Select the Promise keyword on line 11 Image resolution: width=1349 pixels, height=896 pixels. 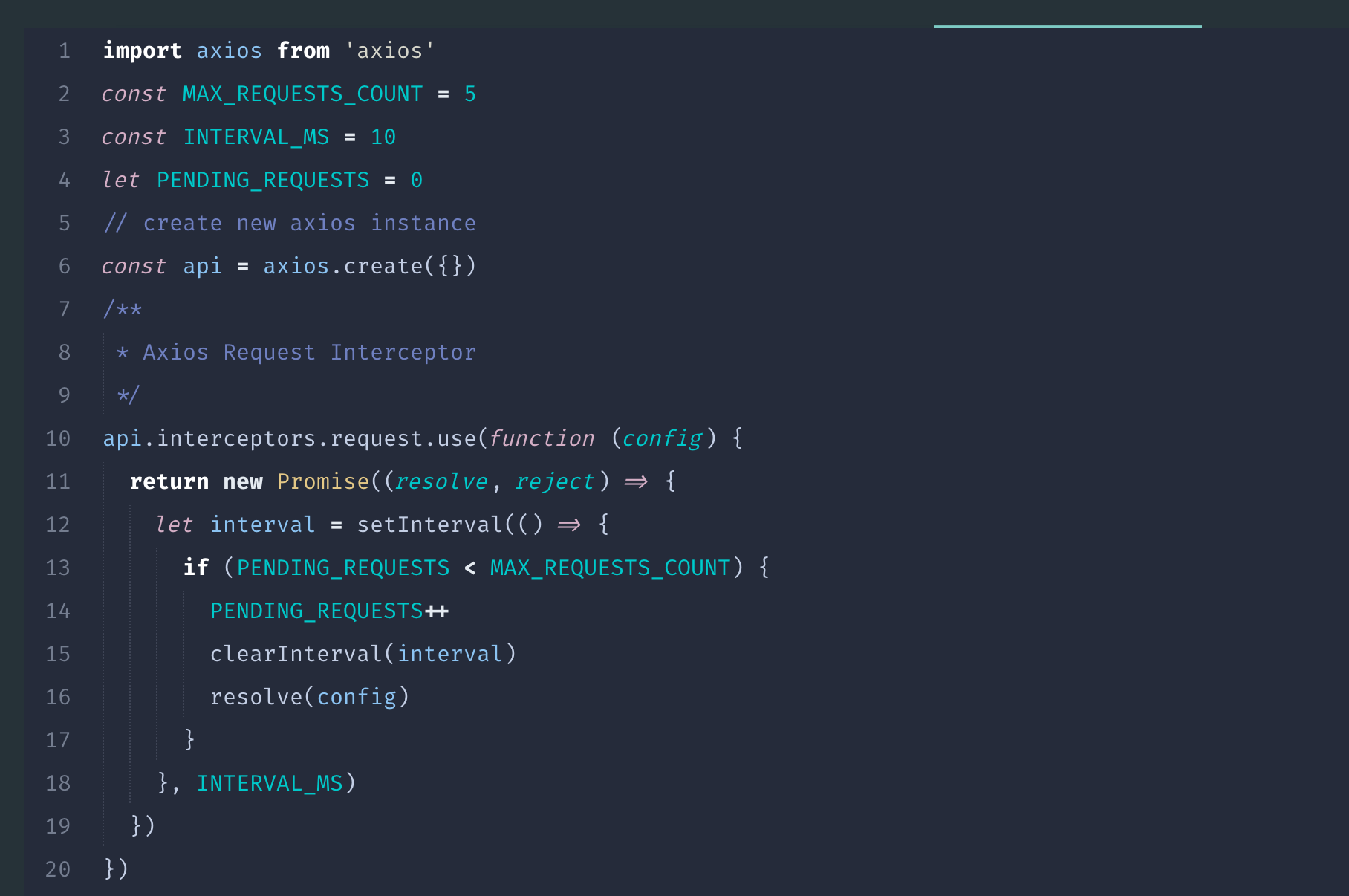[x=322, y=481]
